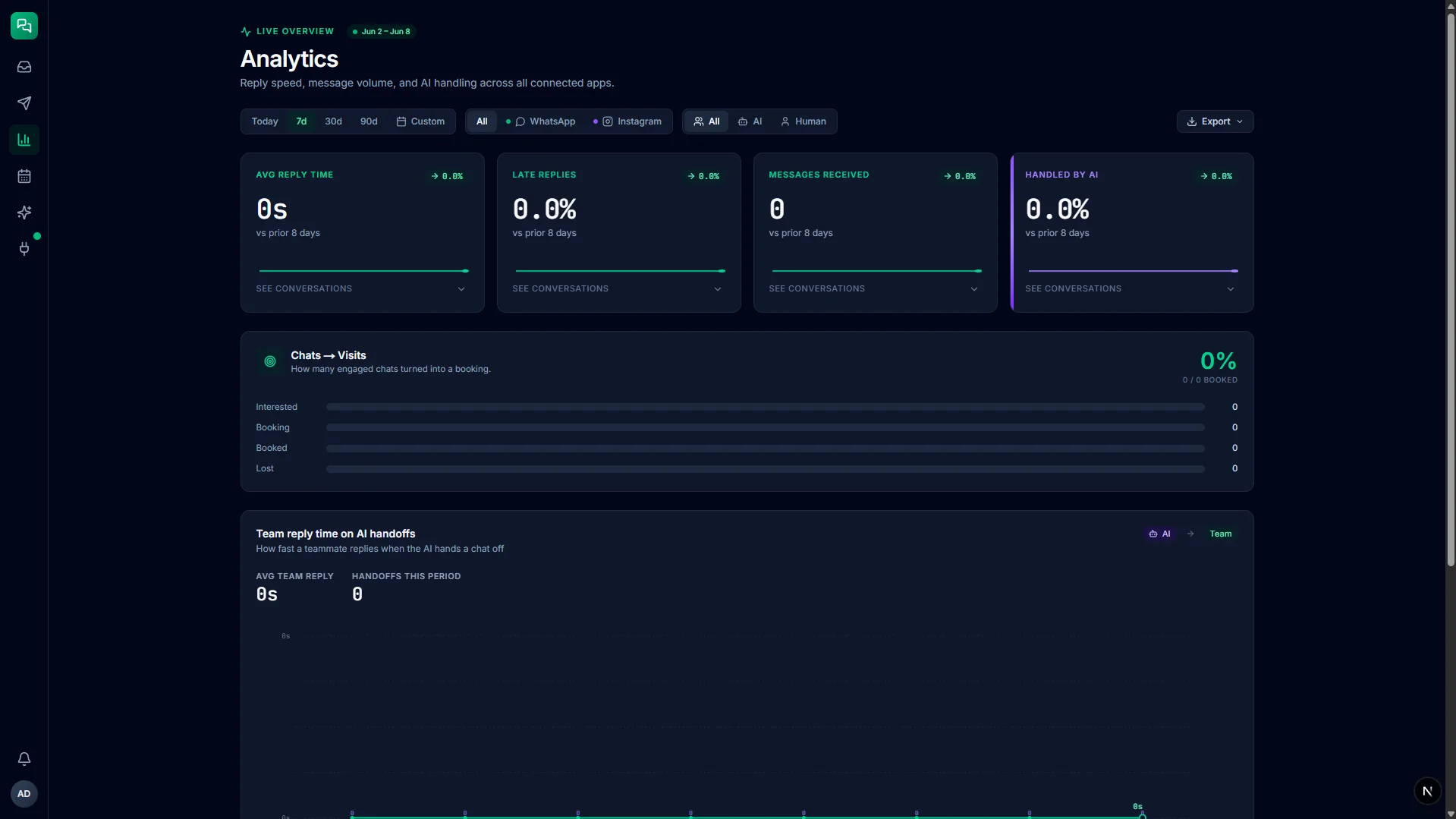Select the 30d time range

333,121
